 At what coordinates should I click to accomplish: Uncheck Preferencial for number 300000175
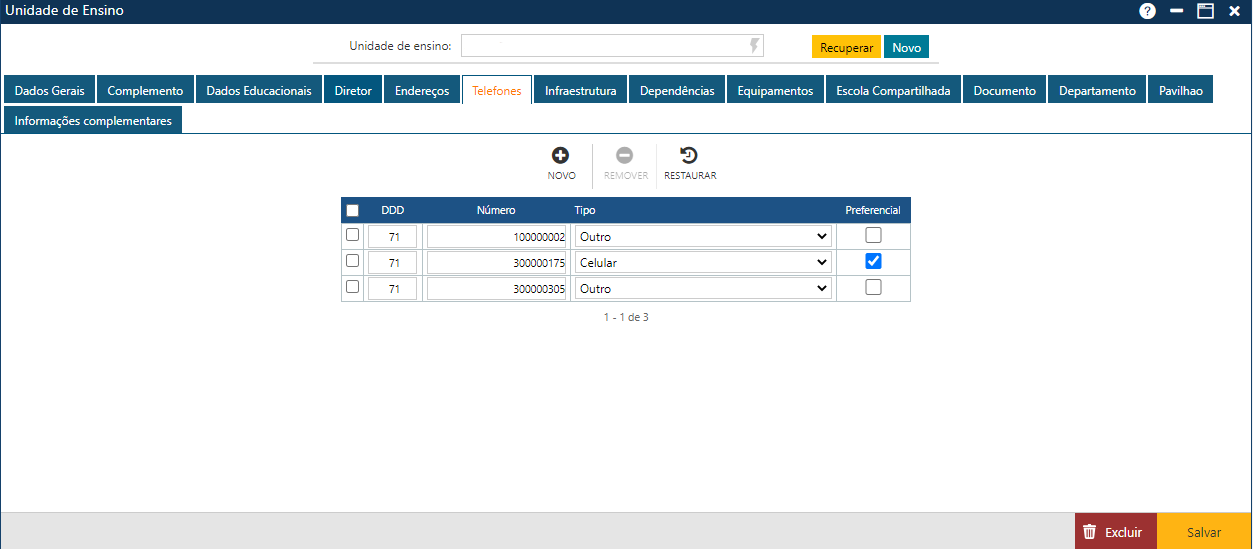point(873,261)
